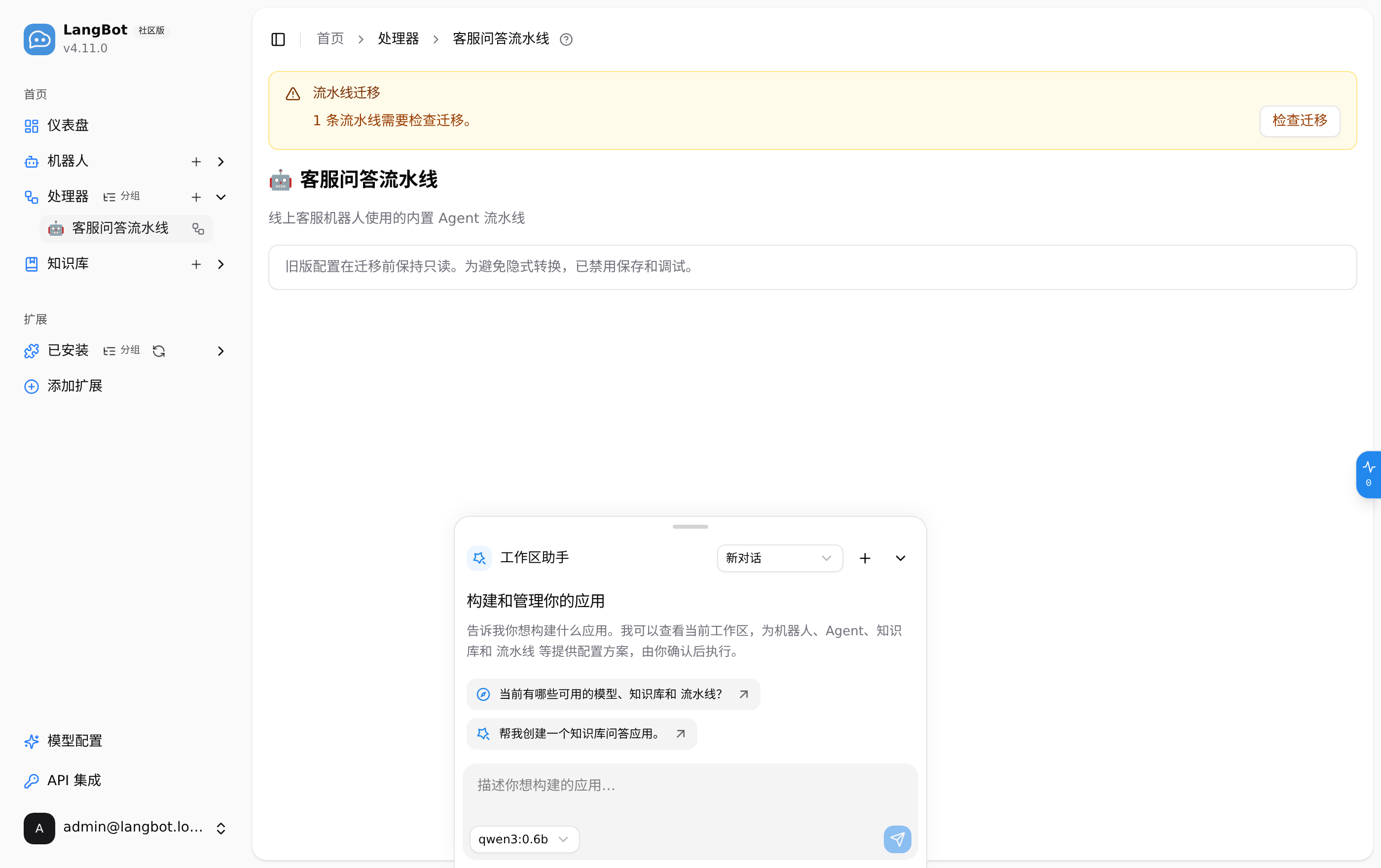
Task: Click the 流水线迁移 warning triangle icon
Action: [x=293, y=94]
